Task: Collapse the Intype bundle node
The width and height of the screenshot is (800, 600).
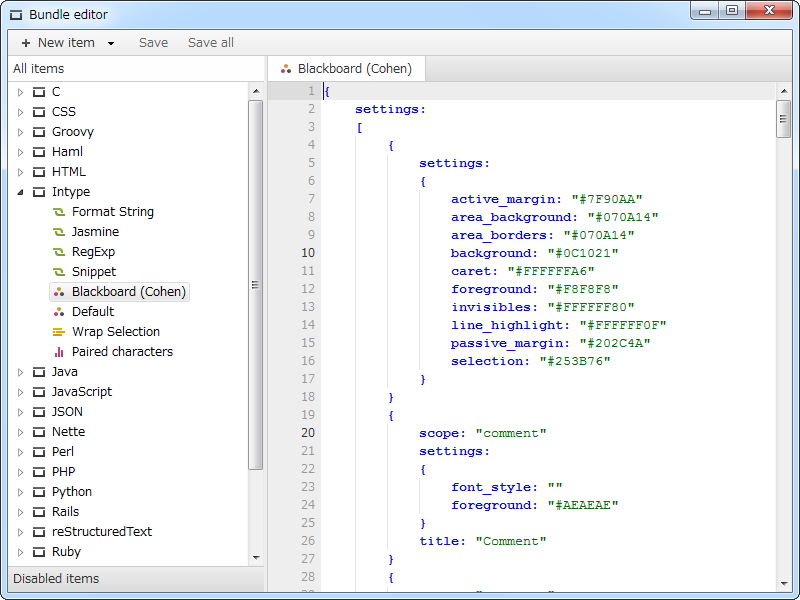Action: click(x=20, y=192)
